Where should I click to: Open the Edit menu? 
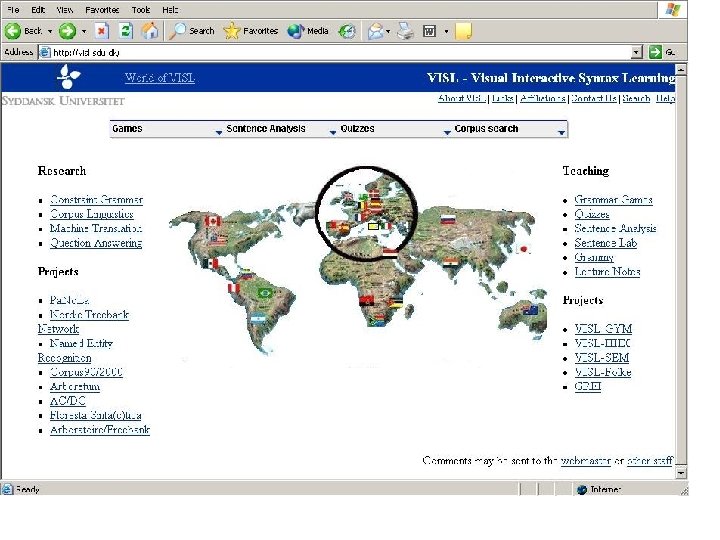click(38, 10)
